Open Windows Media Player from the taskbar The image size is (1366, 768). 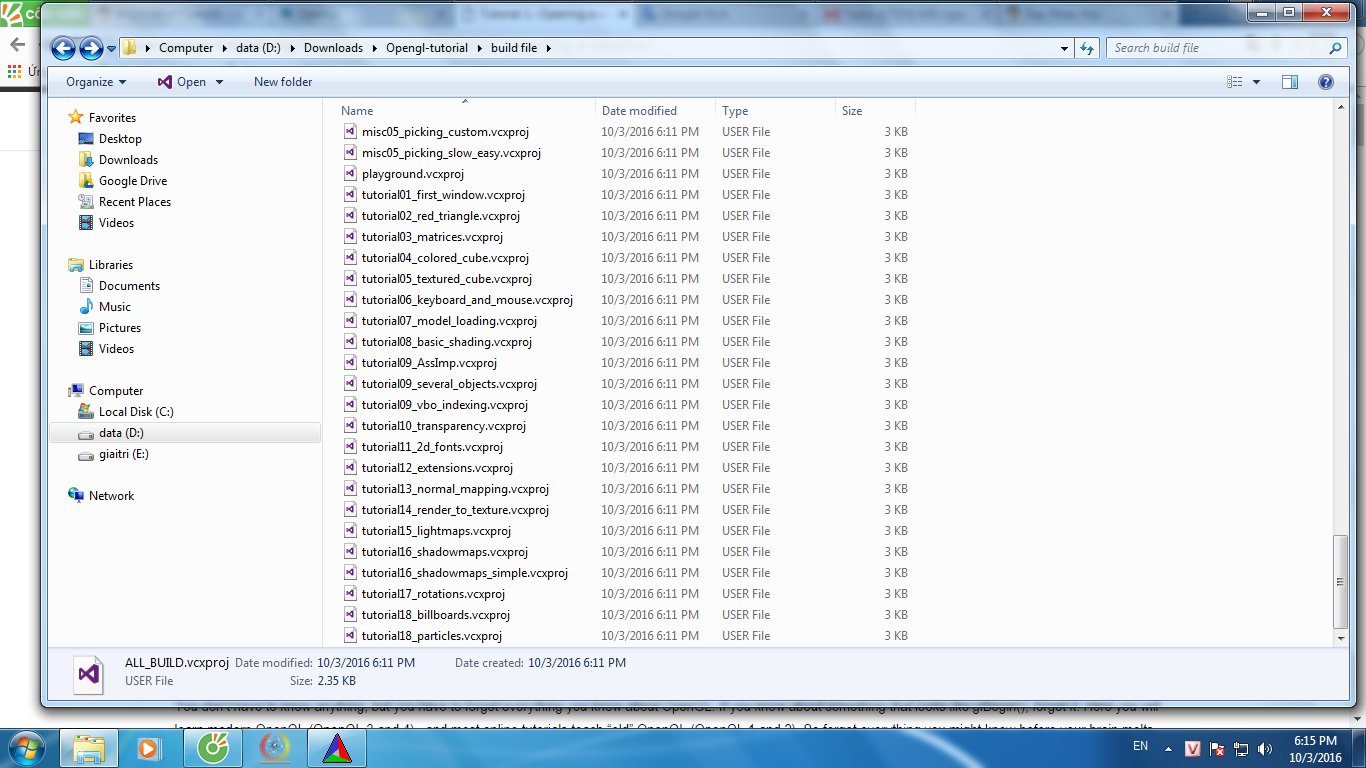(x=148, y=747)
